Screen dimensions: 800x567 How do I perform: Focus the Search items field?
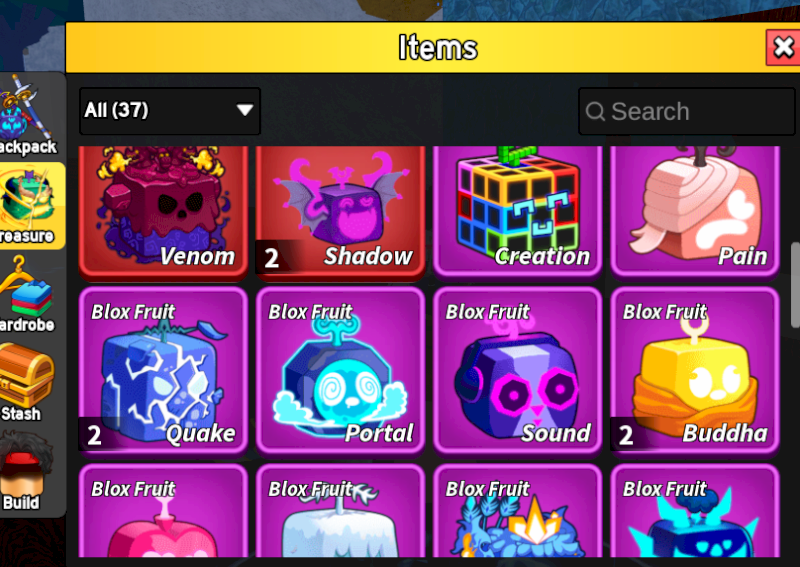pos(687,111)
